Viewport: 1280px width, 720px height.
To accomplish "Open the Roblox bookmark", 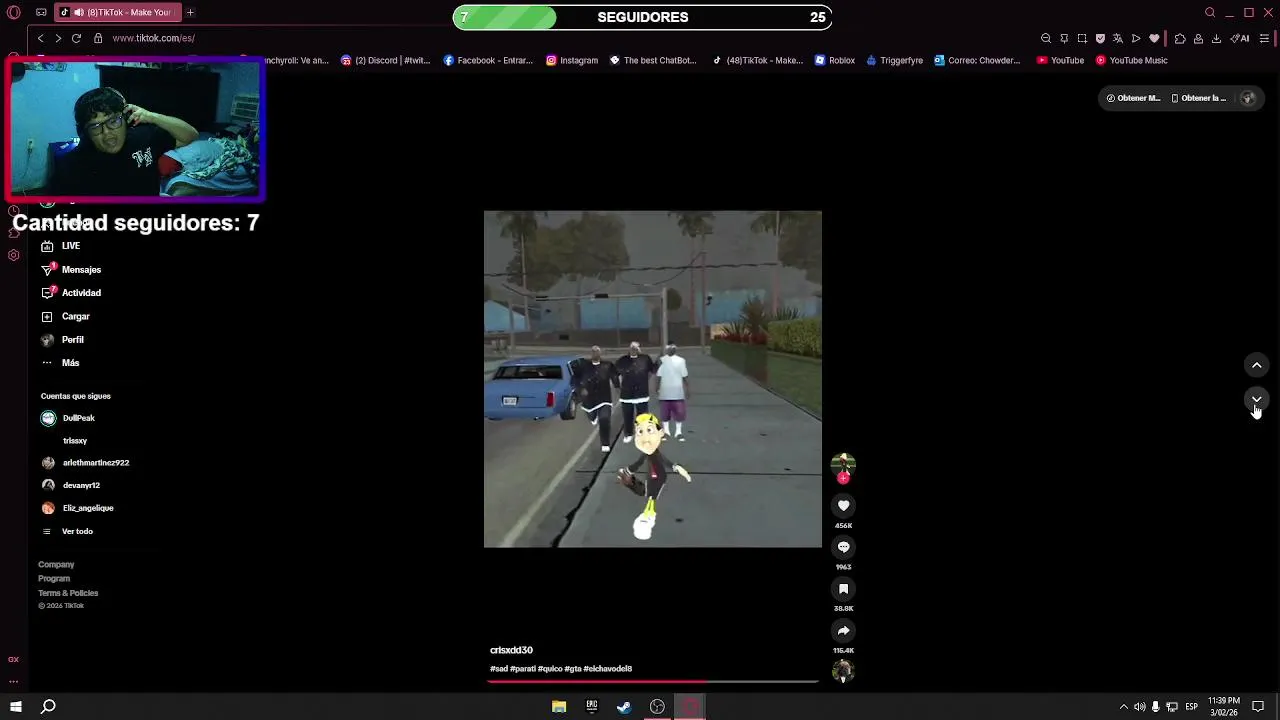I will click(x=835, y=60).
